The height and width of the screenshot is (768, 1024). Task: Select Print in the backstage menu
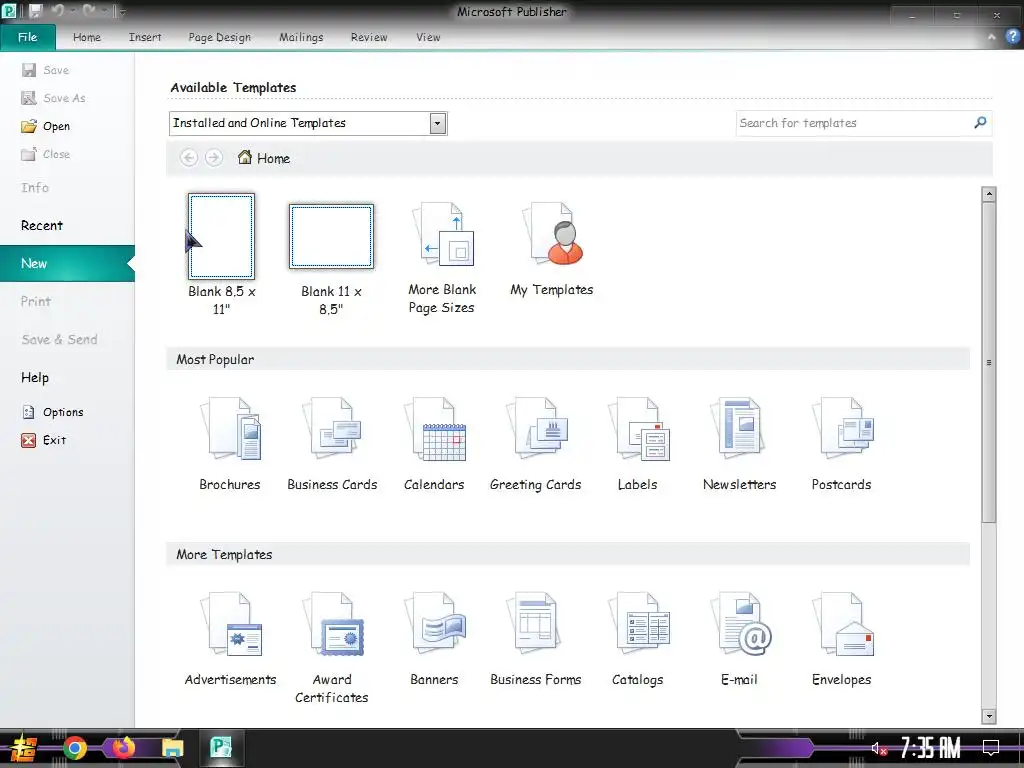click(35, 301)
